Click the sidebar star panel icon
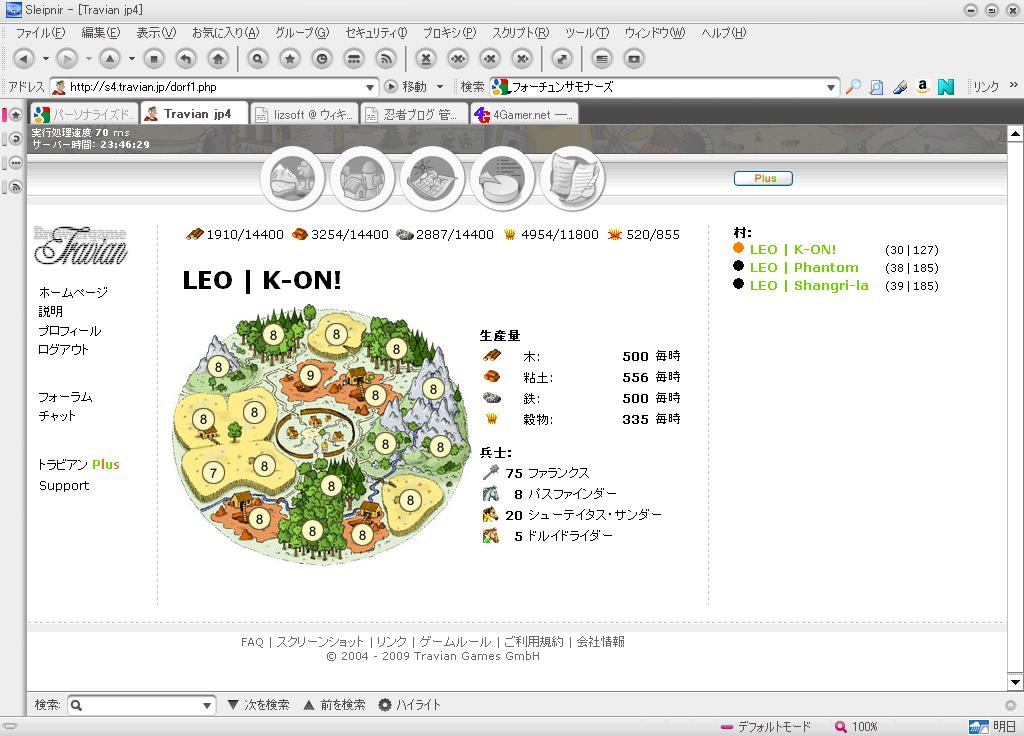The height and width of the screenshot is (736, 1024). 15,116
